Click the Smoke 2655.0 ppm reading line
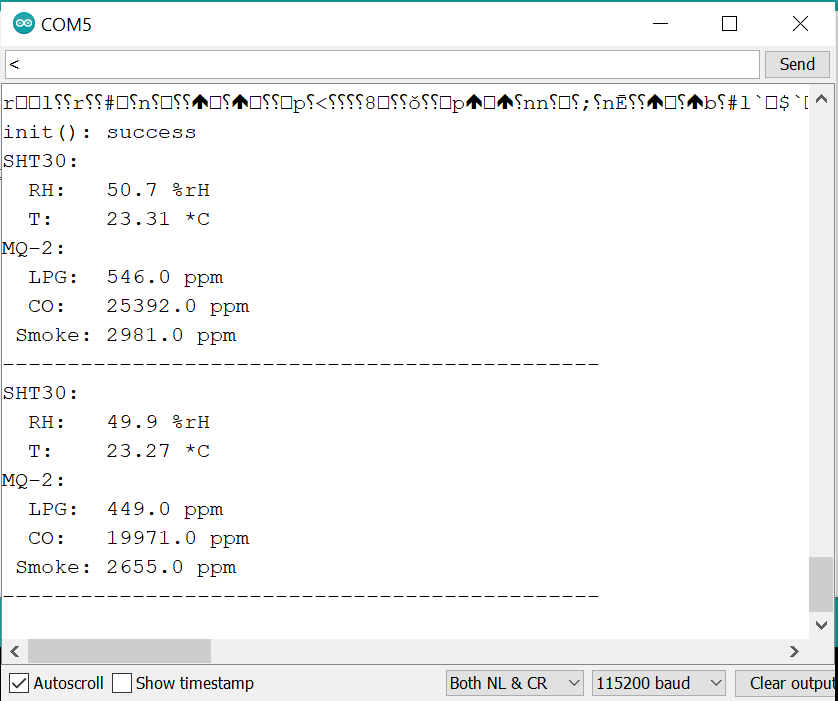The height and width of the screenshot is (701, 838). (x=126, y=567)
